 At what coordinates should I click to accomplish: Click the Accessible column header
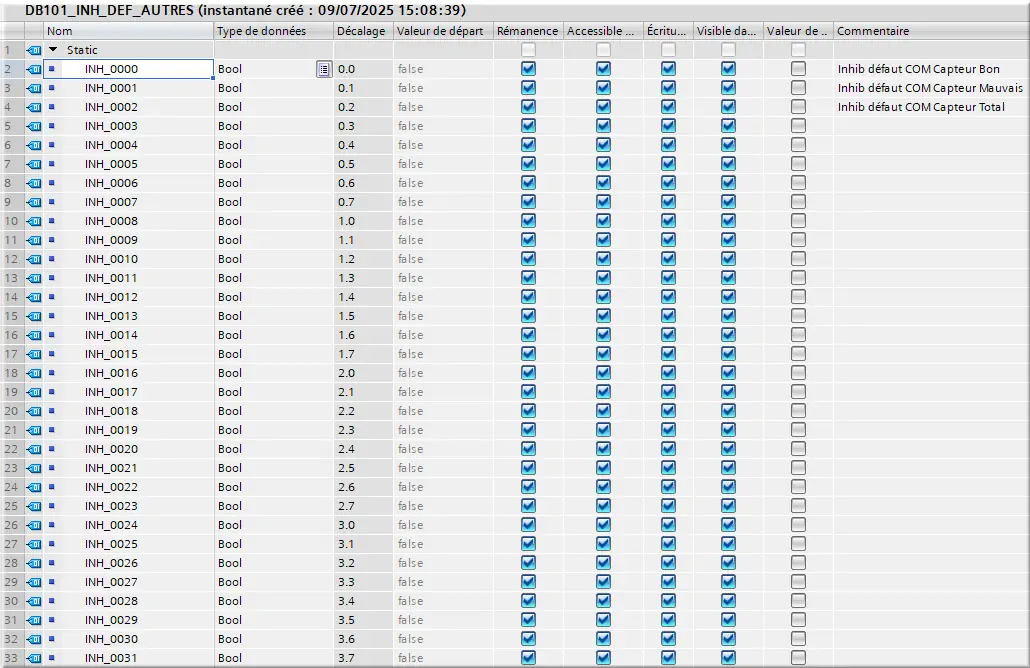tap(603, 31)
